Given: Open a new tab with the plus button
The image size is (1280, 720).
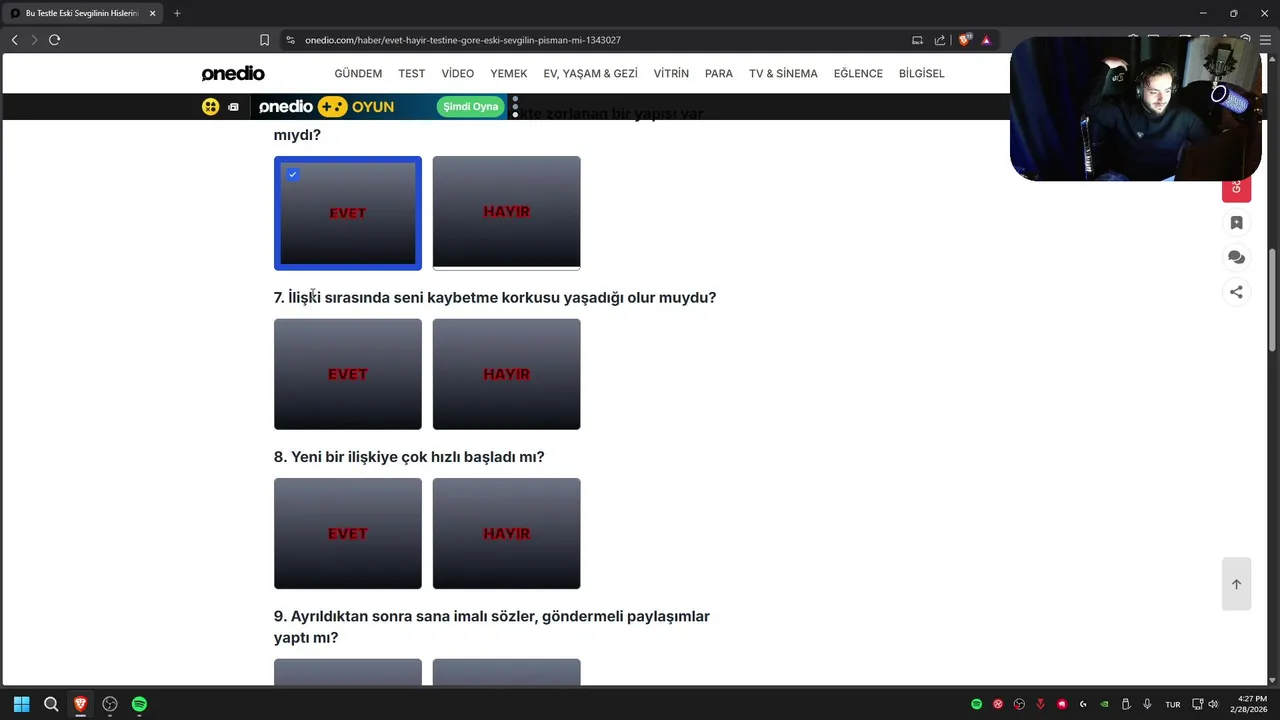Looking at the screenshot, I should 177,13.
